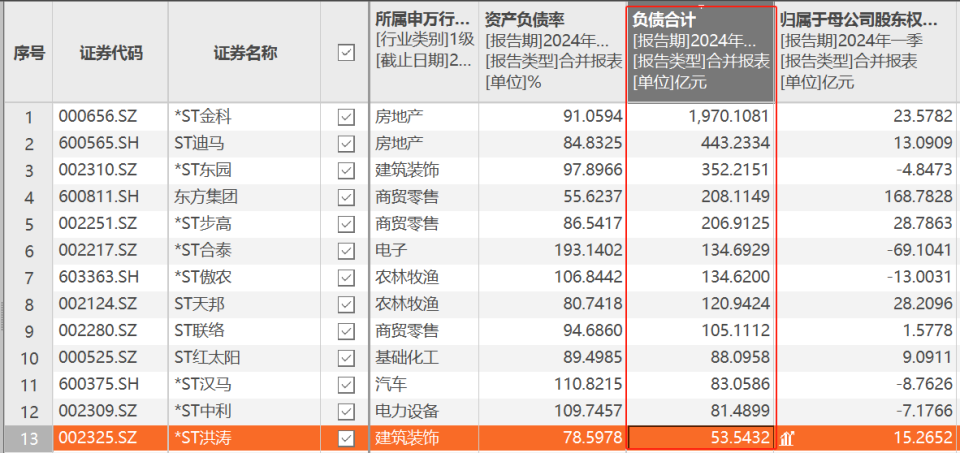The image size is (960, 453).
Task: Click the 资产负债率 column header
Action: pyautogui.click(x=553, y=54)
